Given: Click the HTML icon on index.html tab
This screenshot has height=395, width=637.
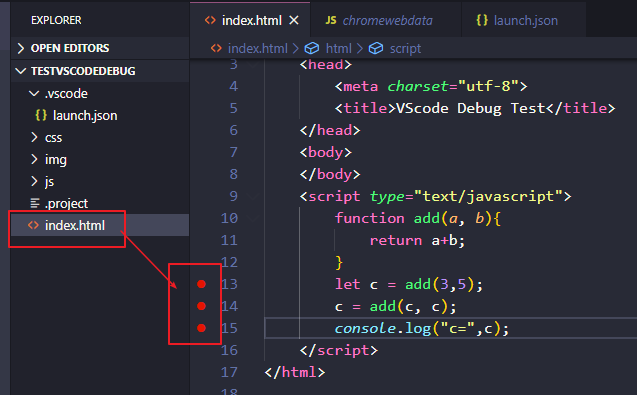Looking at the screenshot, I should click(210, 20).
